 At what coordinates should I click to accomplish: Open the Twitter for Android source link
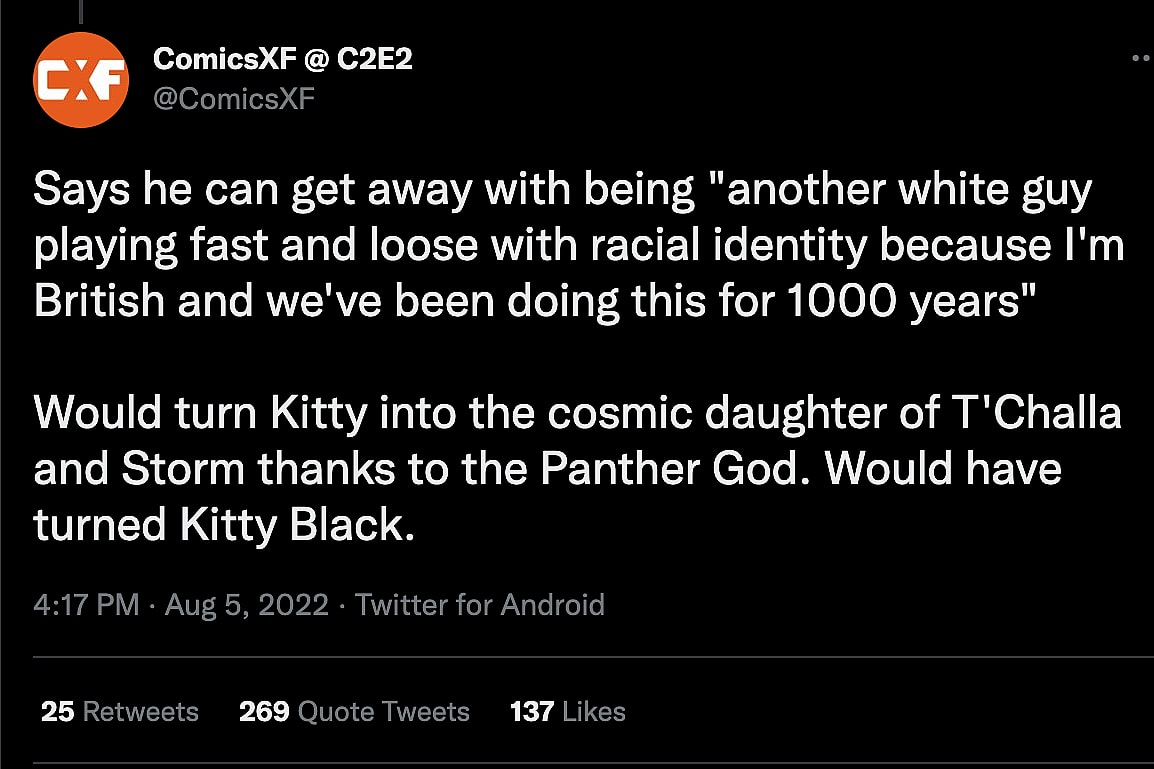480,605
